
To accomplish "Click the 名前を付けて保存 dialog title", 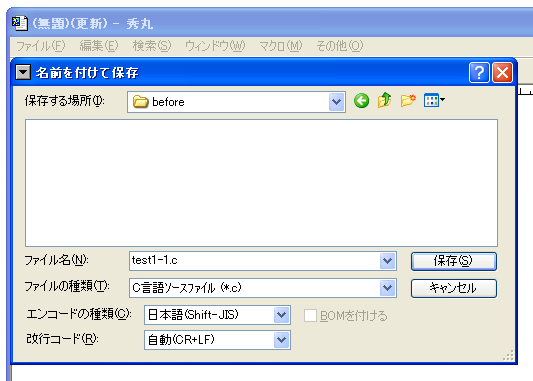I will [87, 72].
